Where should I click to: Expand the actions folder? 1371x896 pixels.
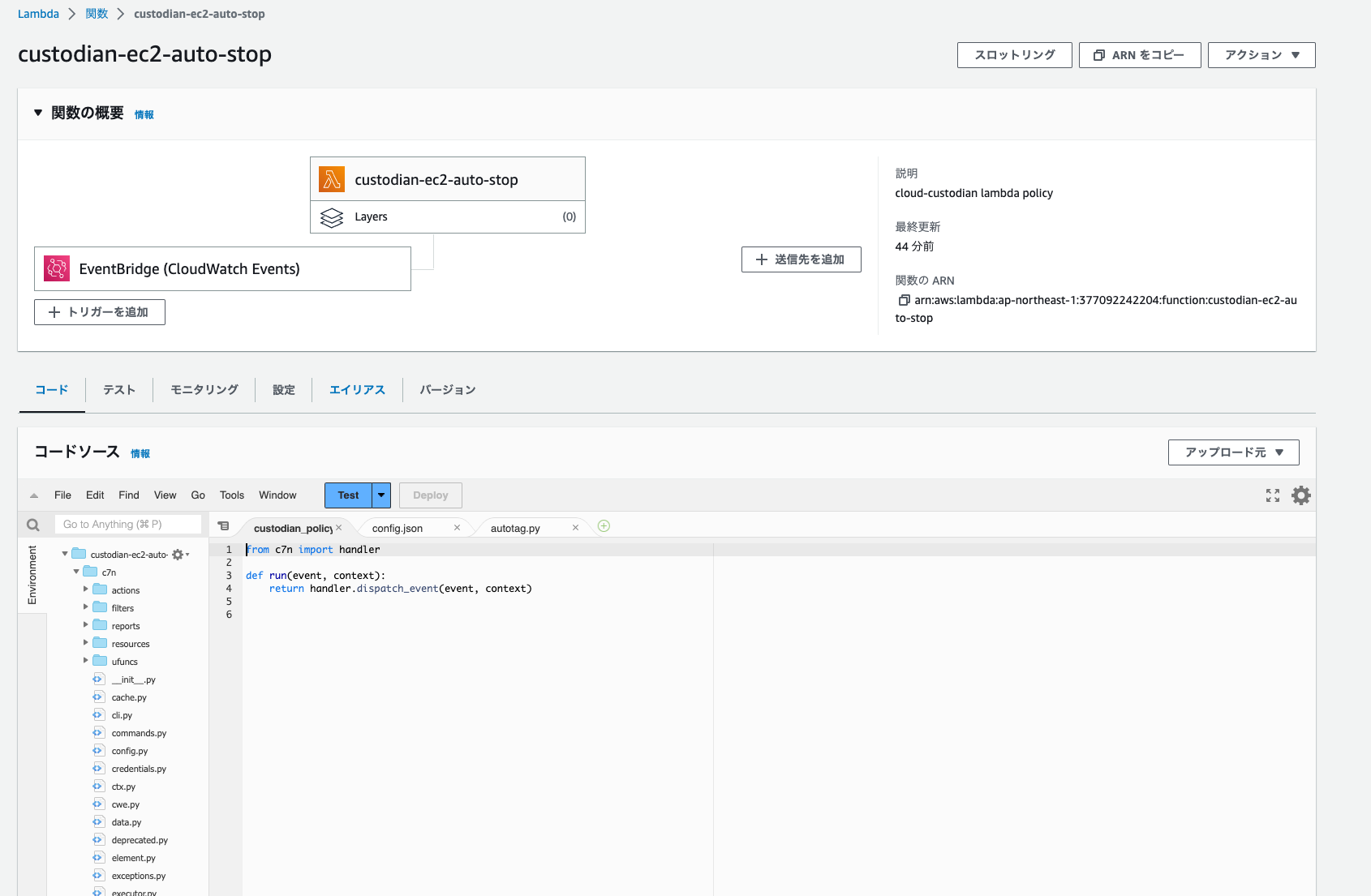pos(85,589)
